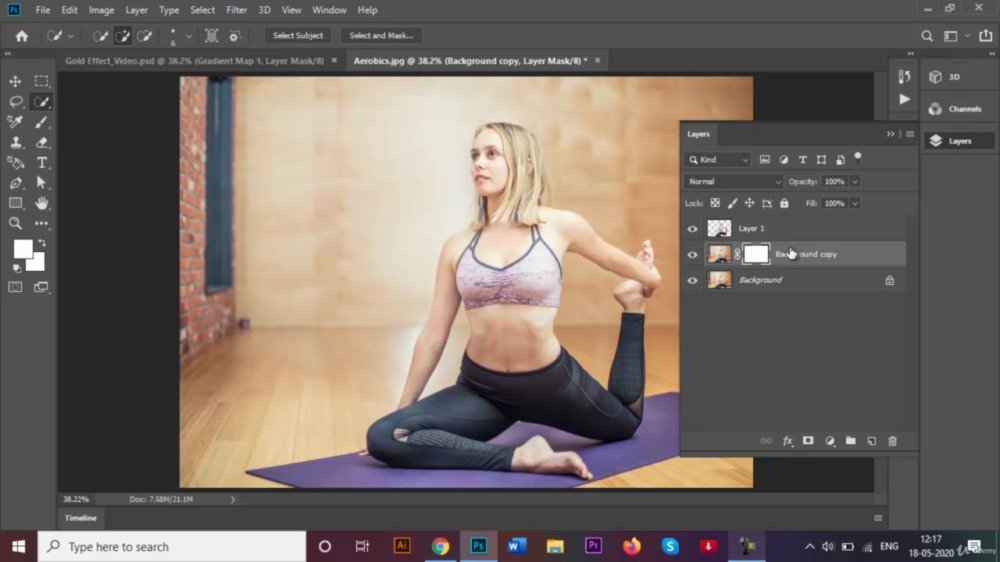Open the Opacity slider dropdown arrow
The image size is (1000, 562).
[x=855, y=182]
